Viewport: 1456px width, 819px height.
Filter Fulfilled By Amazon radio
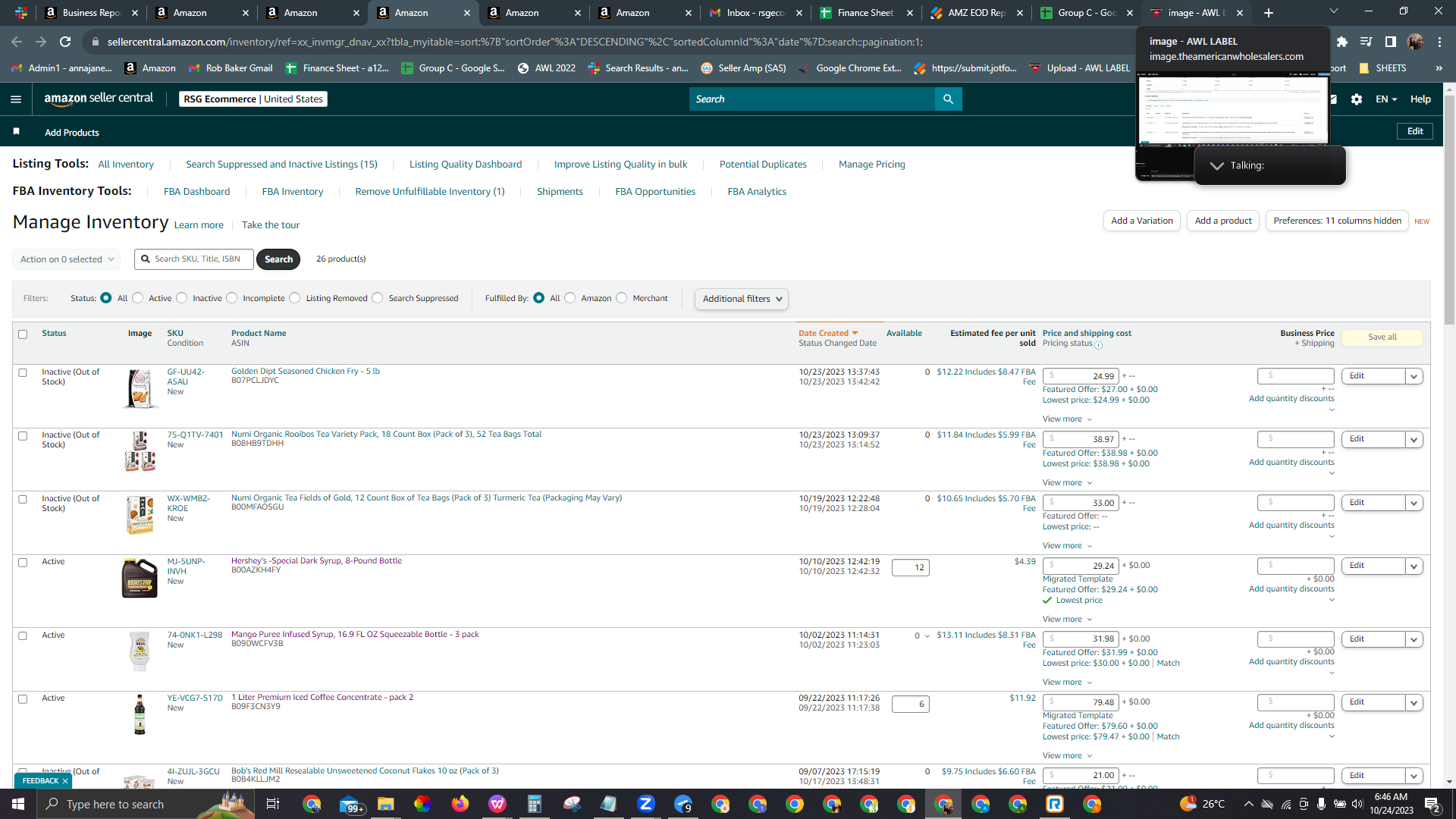click(570, 298)
